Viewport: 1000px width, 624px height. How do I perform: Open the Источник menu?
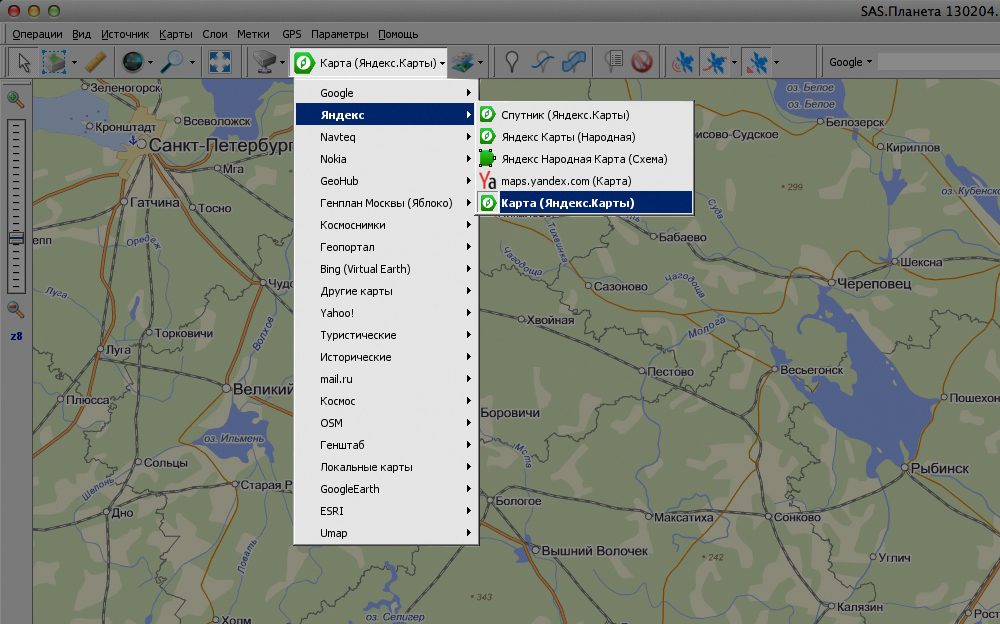(125, 34)
